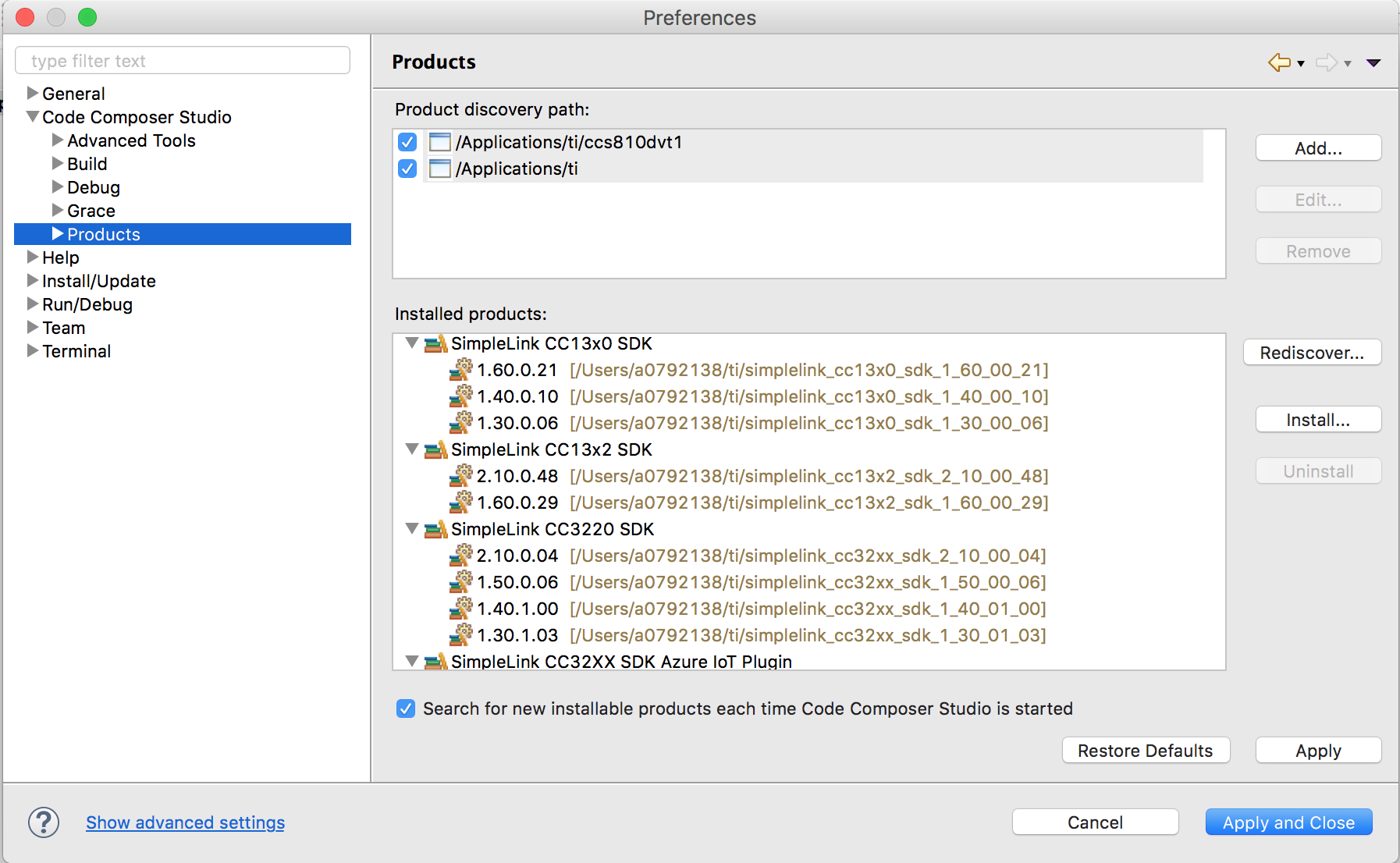Click the Apply and Close button

coord(1288,822)
